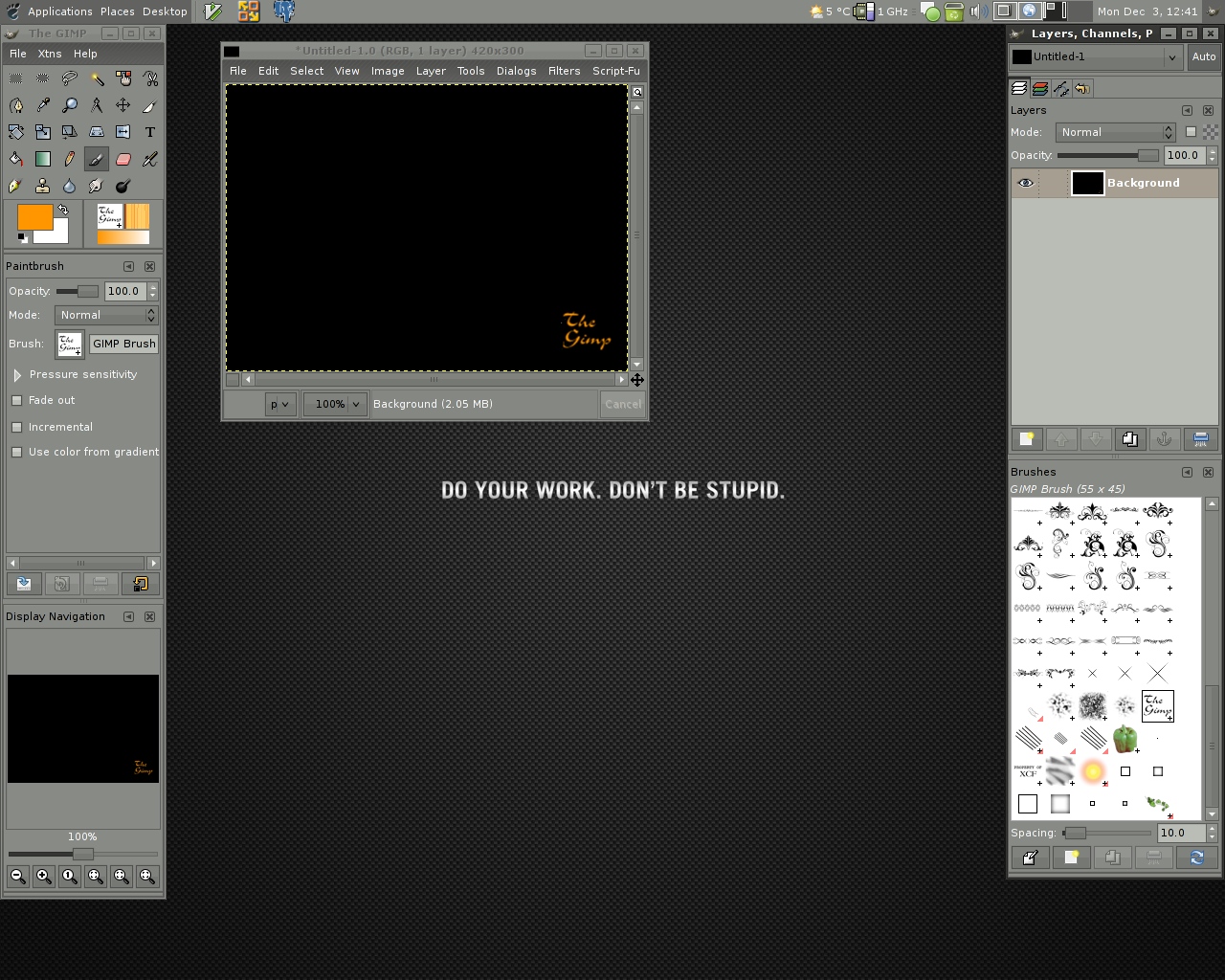
Task: Open the unit 'p' dropdown in status bar
Action: [x=279, y=404]
